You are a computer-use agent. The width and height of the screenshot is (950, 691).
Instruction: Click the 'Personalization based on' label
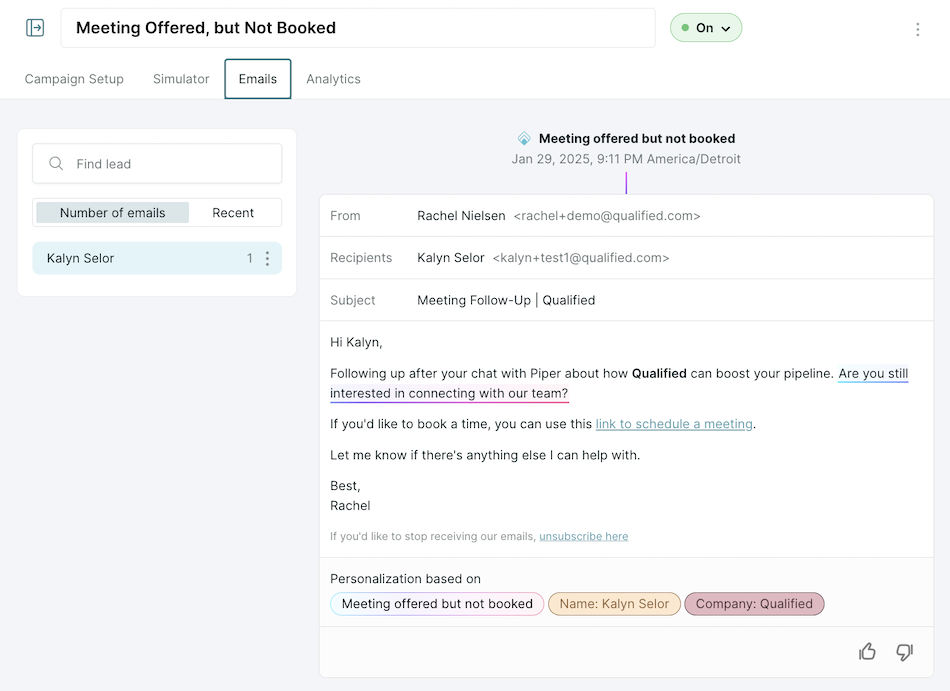point(405,579)
